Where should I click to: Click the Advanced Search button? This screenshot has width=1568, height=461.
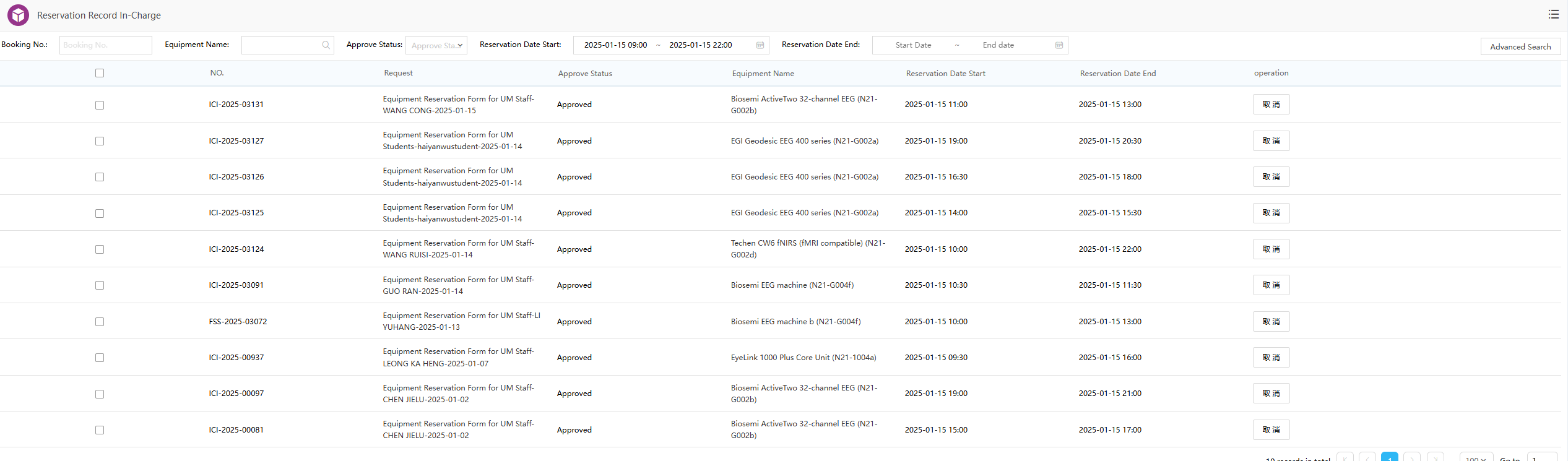point(1520,46)
